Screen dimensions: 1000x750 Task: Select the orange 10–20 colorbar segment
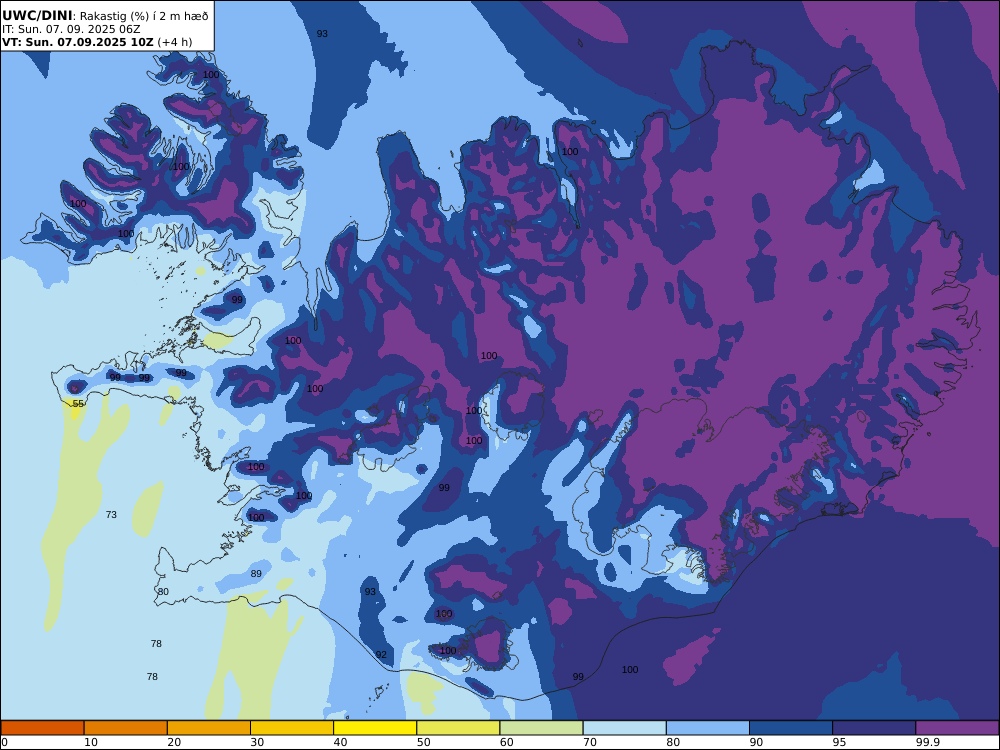(x=126, y=728)
